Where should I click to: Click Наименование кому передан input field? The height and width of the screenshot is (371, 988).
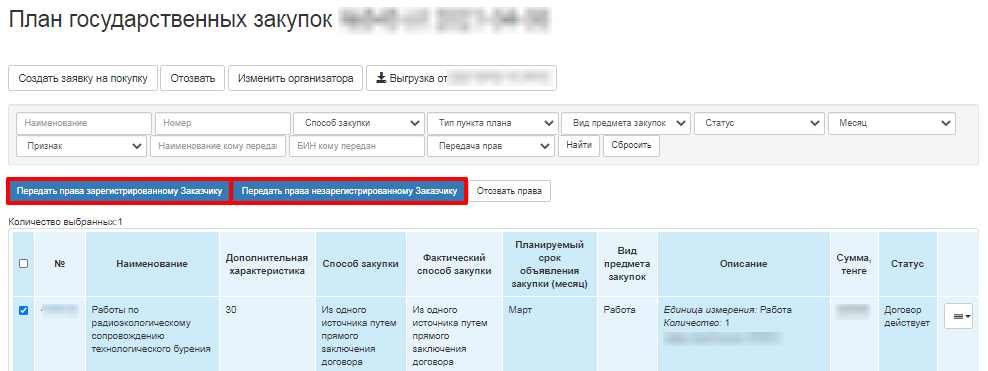pos(218,146)
